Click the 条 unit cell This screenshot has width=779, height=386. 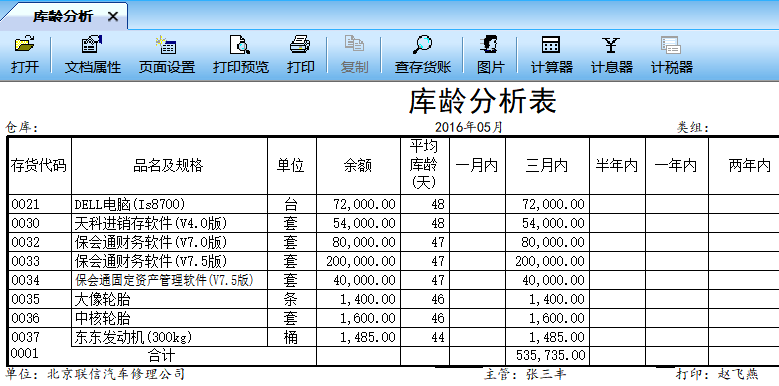[291, 299]
